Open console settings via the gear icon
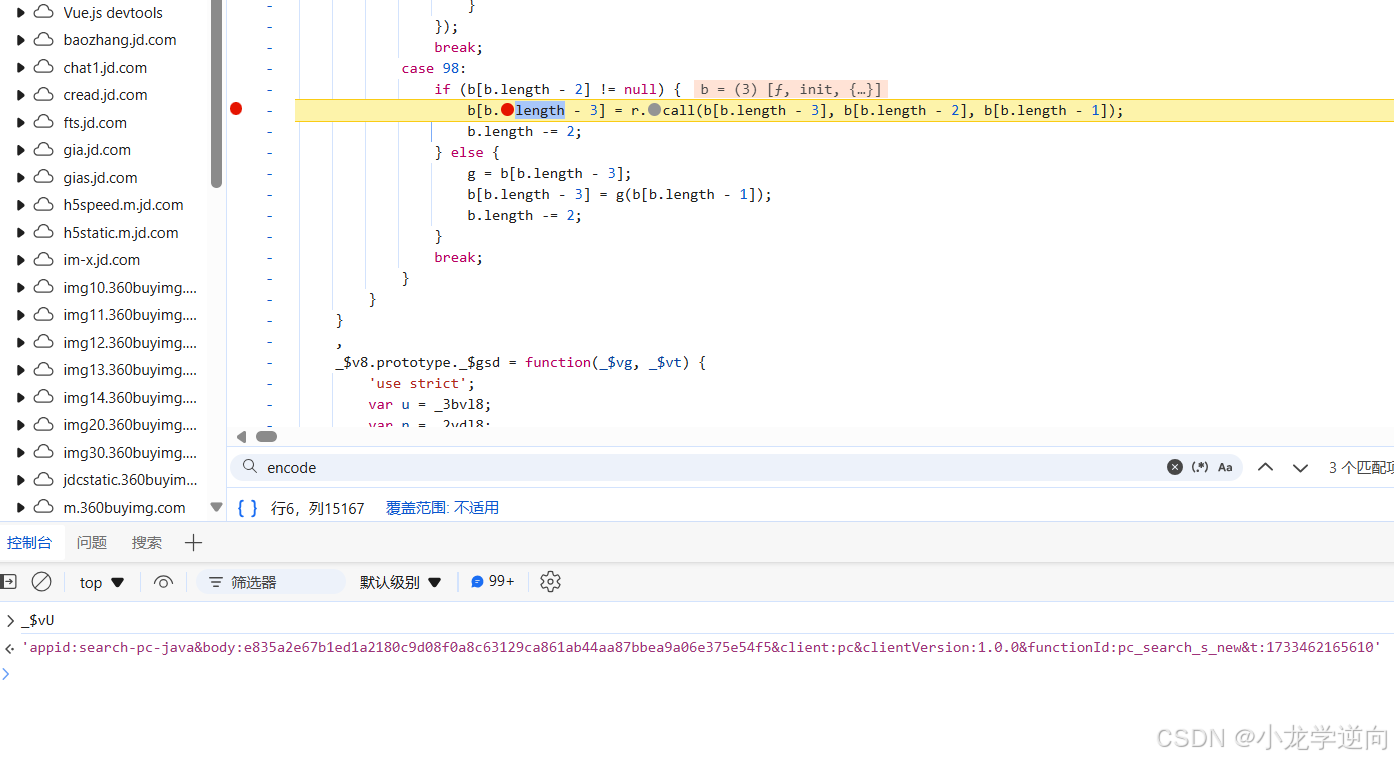 coord(549,581)
